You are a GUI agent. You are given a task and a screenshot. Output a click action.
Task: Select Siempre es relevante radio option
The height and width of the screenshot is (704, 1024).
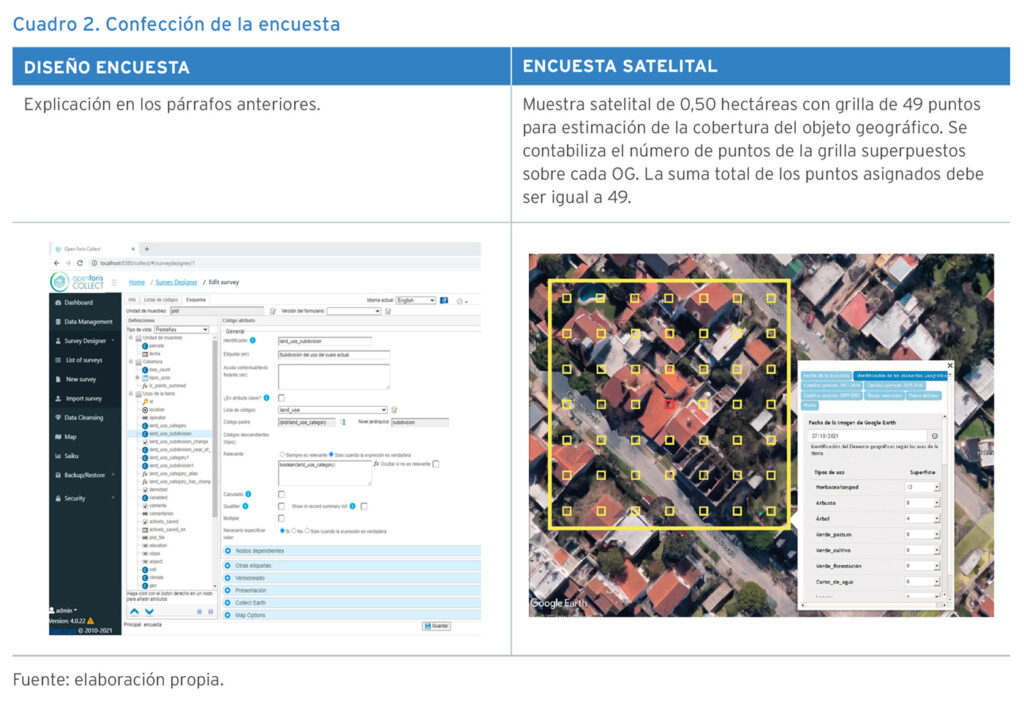[x=282, y=455]
